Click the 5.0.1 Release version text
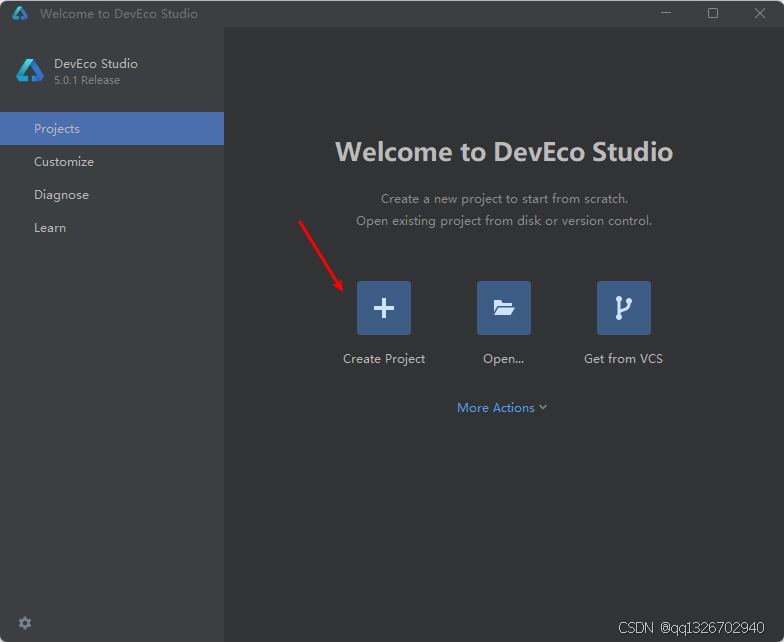This screenshot has width=784, height=642. click(87, 80)
